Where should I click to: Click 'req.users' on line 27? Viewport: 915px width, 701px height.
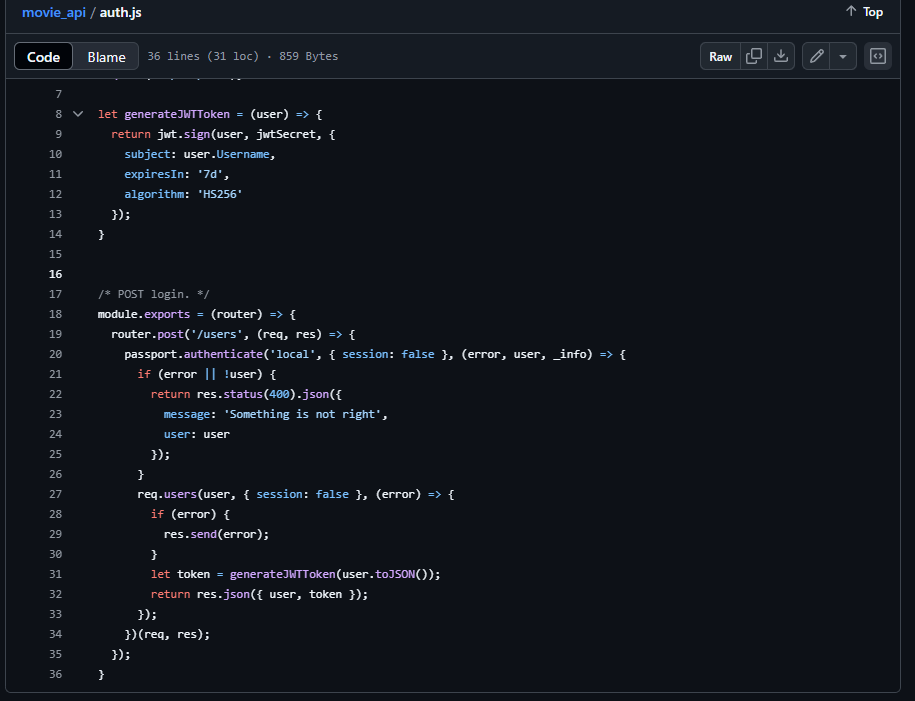pos(167,494)
